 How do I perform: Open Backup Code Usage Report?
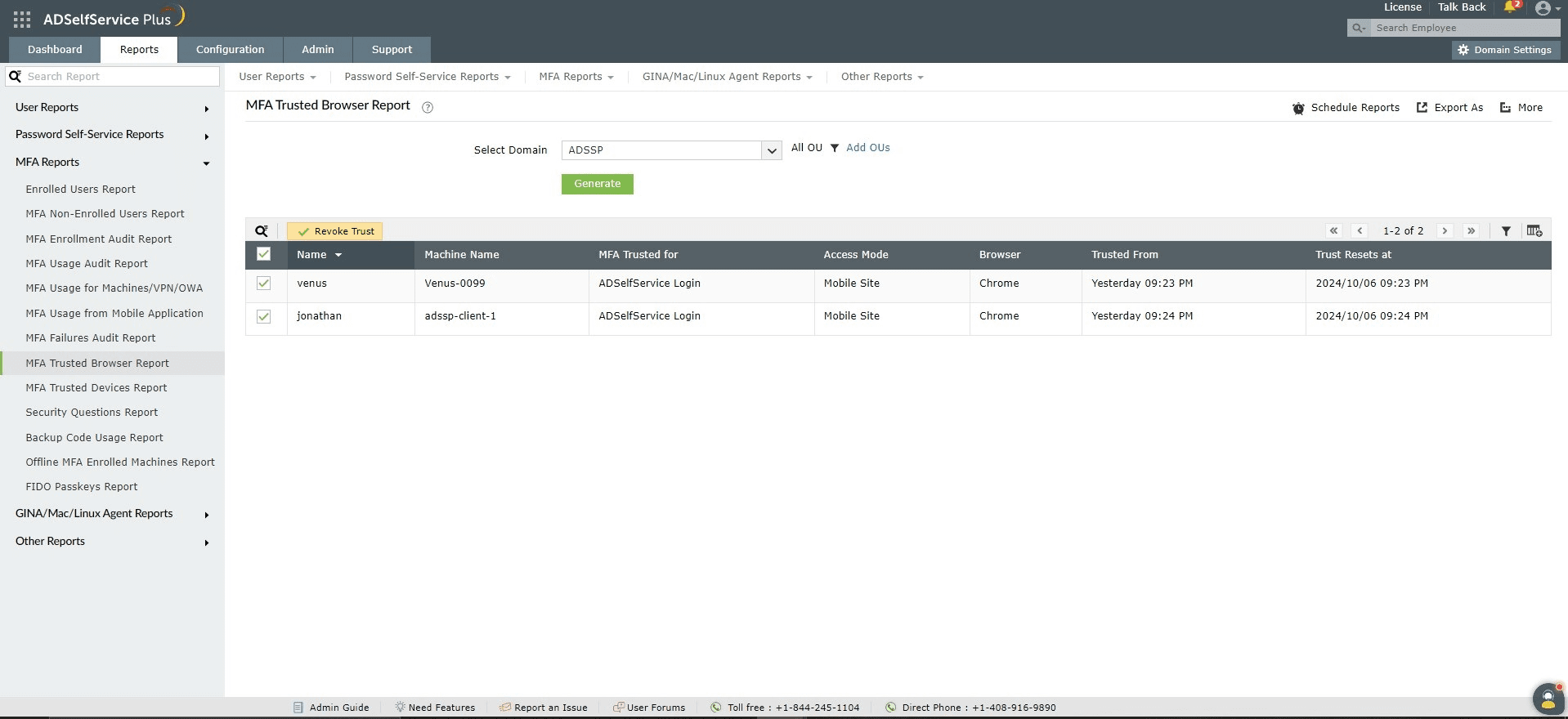click(x=95, y=438)
